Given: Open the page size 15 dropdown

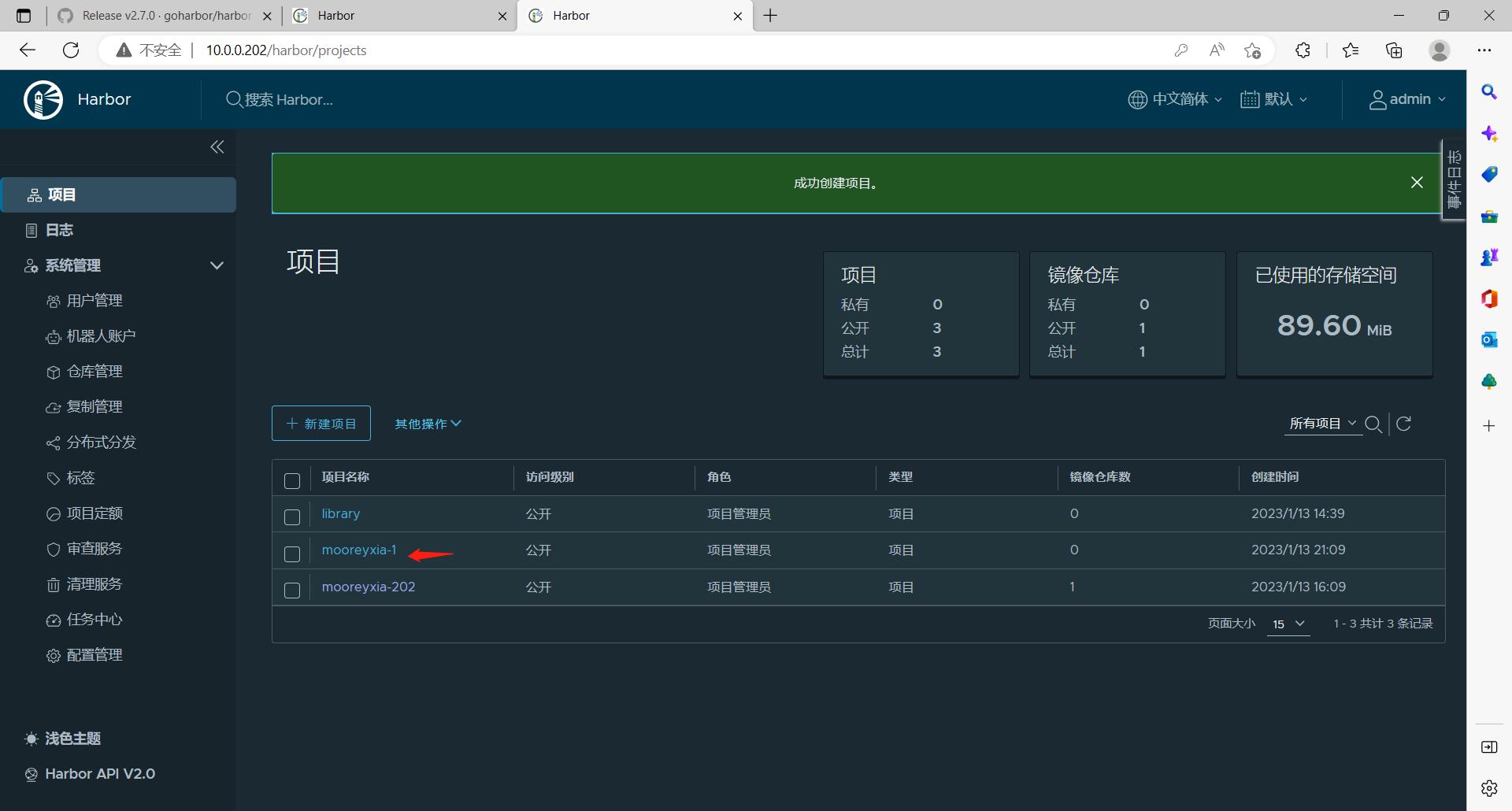Looking at the screenshot, I should tap(1288, 624).
